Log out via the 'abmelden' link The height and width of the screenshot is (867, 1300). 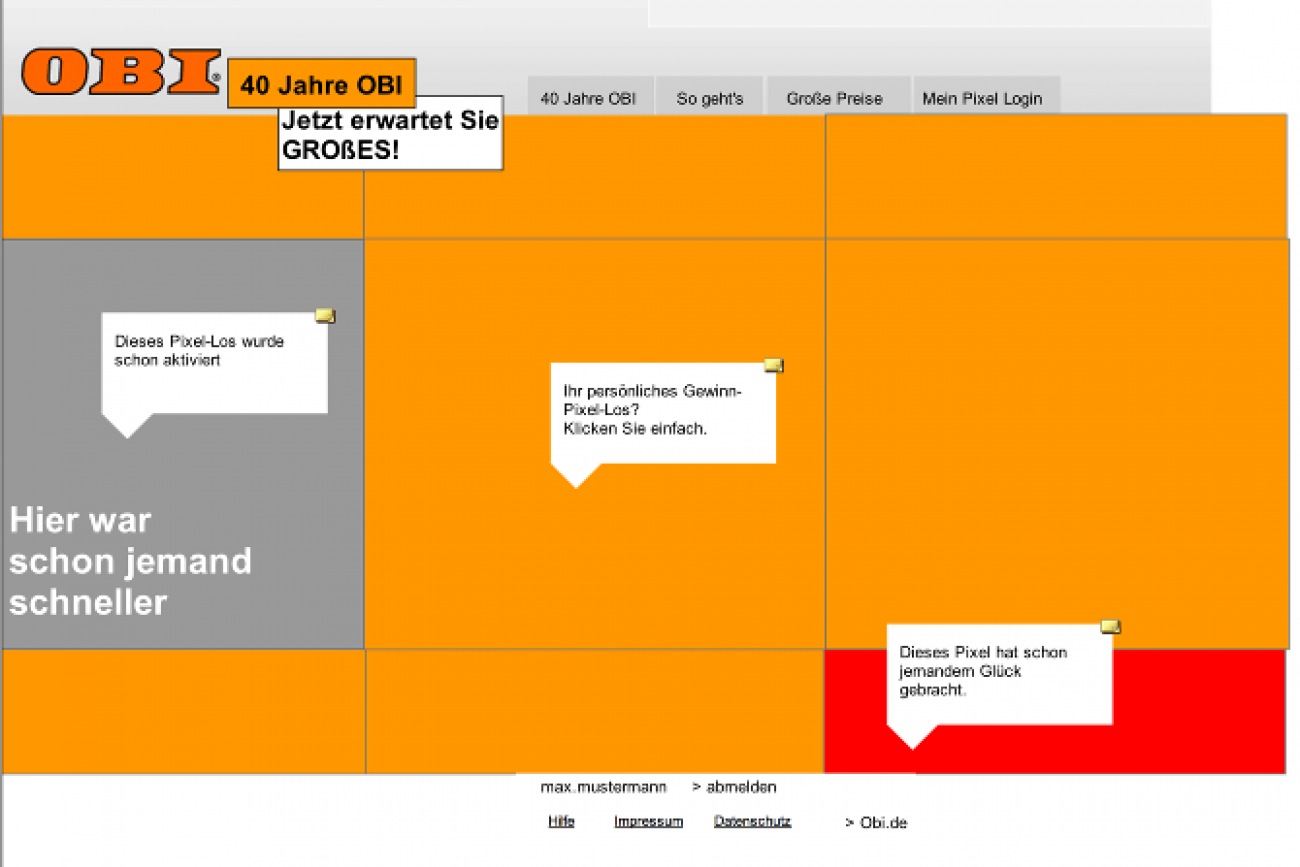coord(734,788)
